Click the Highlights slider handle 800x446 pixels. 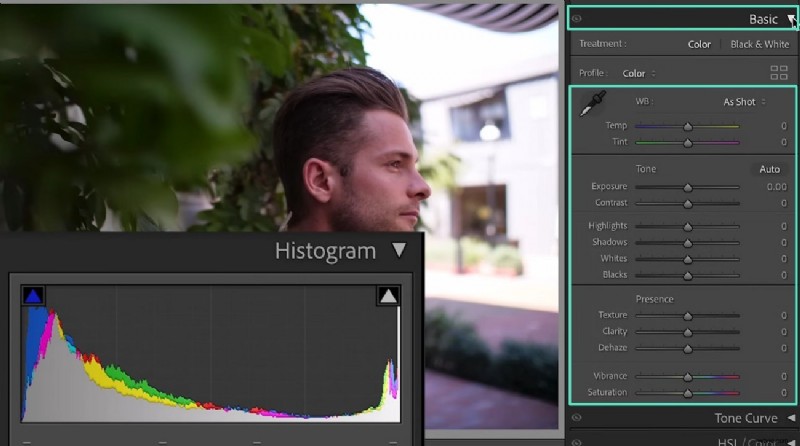pos(688,227)
